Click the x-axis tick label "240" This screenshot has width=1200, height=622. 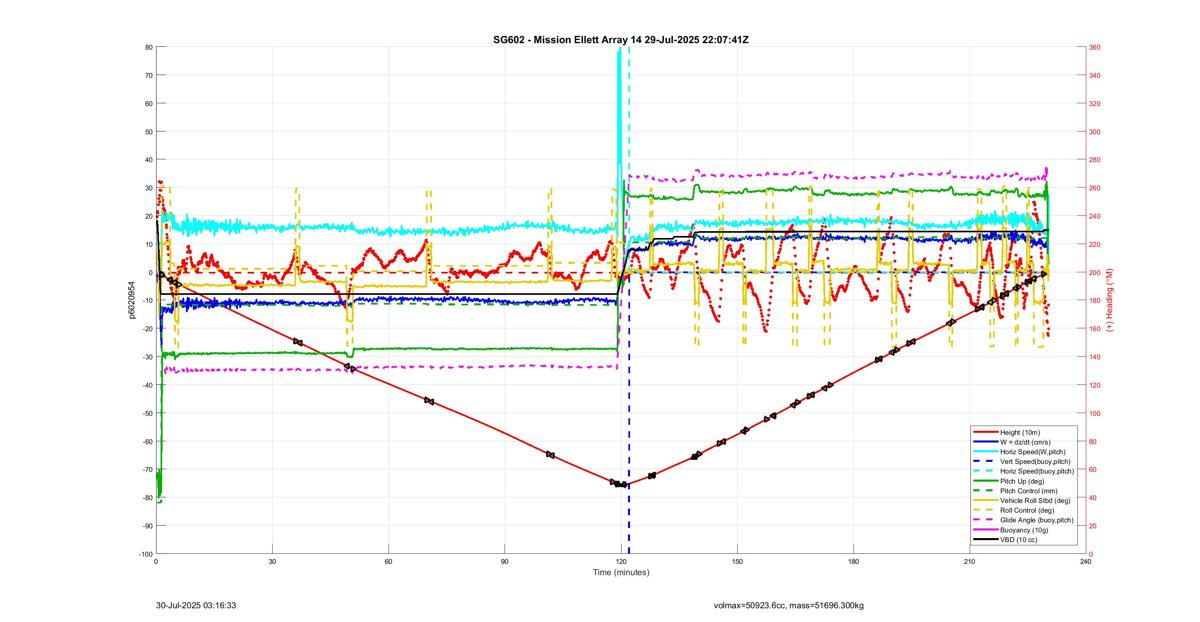tap(1085, 562)
